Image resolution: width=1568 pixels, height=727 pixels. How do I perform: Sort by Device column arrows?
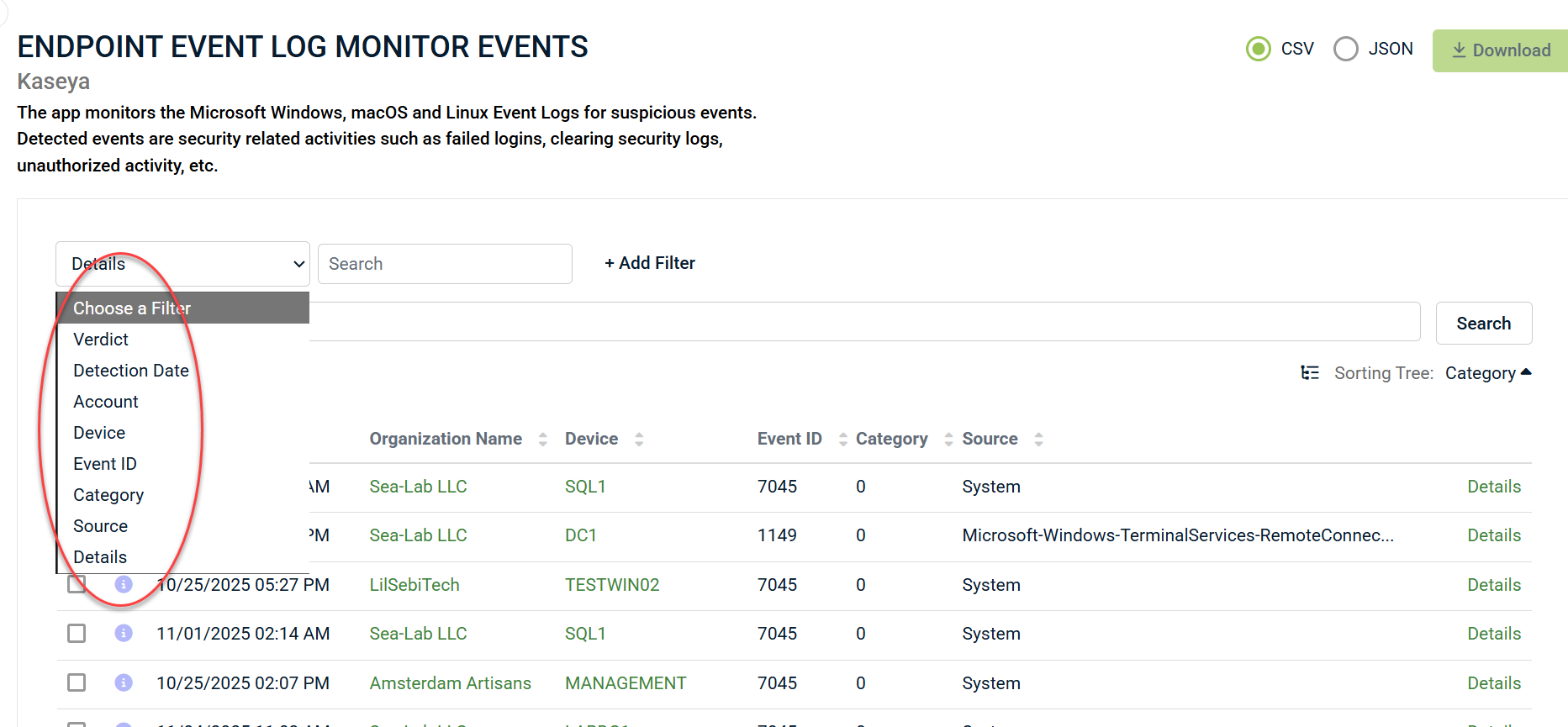[x=639, y=440]
